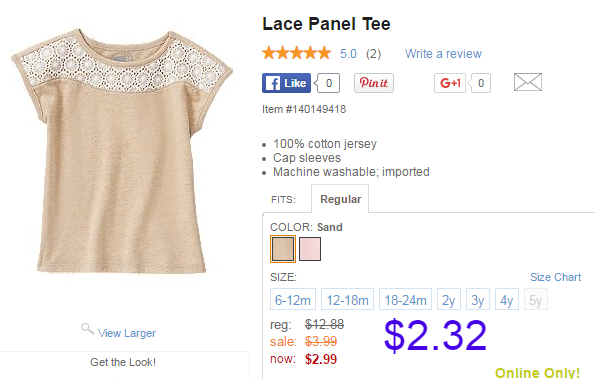
Task: Click the View Larger link
Action: tap(127, 333)
